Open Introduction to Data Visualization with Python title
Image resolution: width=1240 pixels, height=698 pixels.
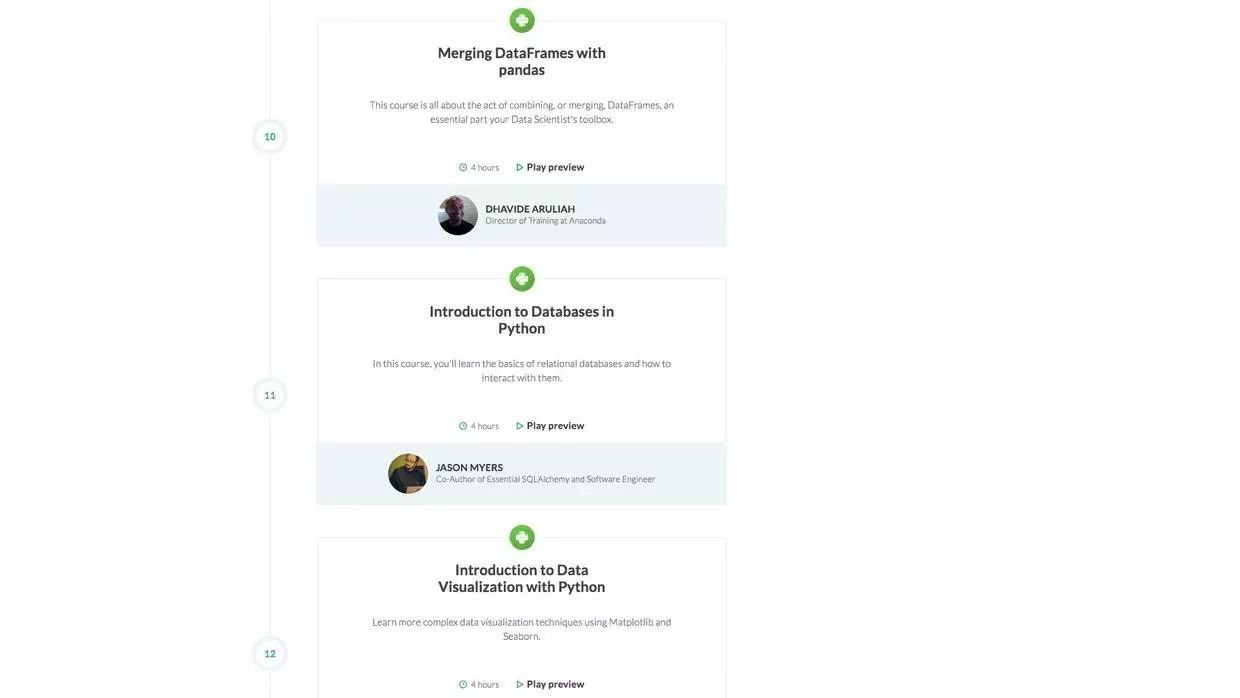click(522, 578)
